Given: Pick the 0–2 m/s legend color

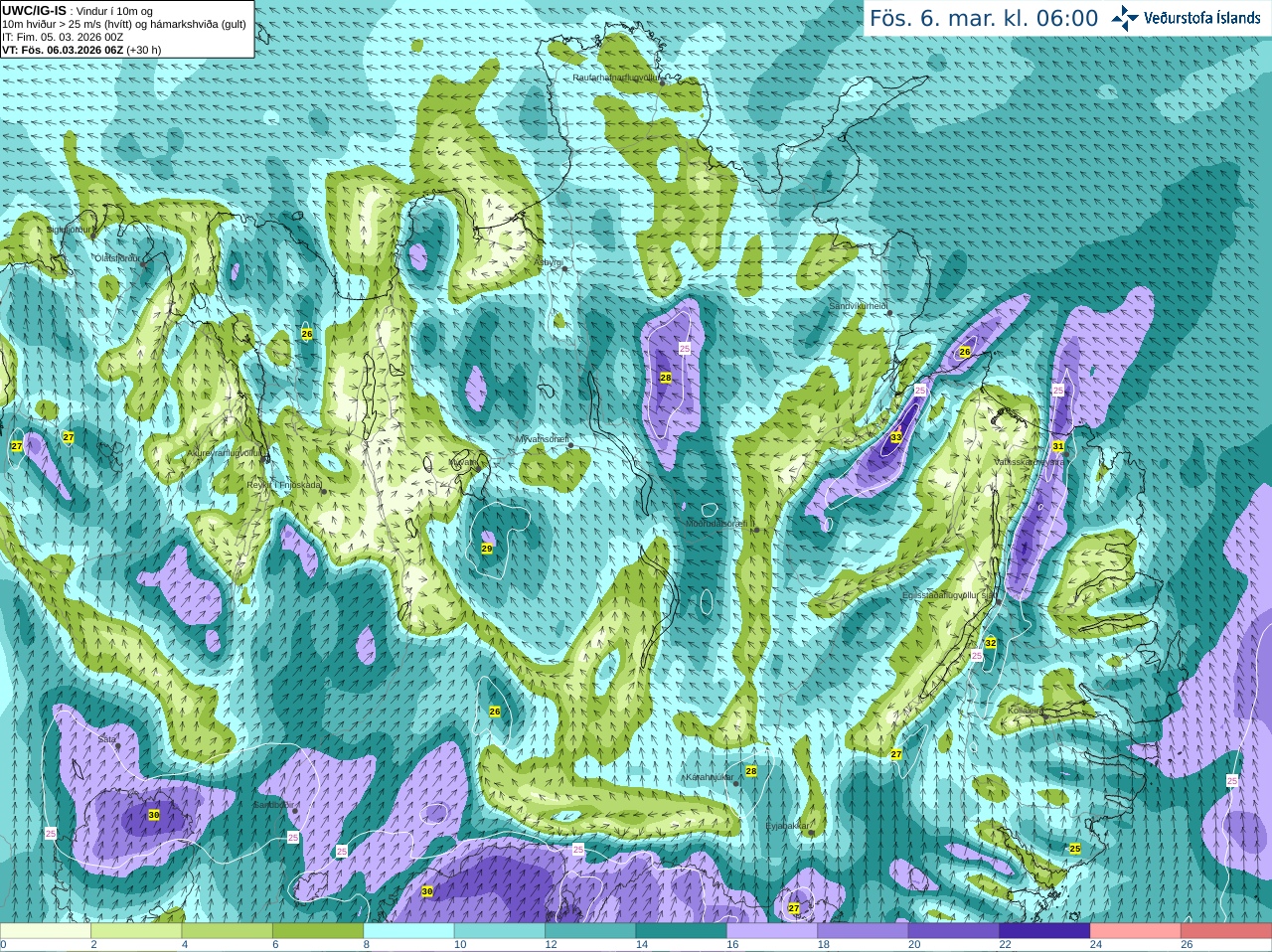Looking at the screenshot, I should click(x=46, y=931).
